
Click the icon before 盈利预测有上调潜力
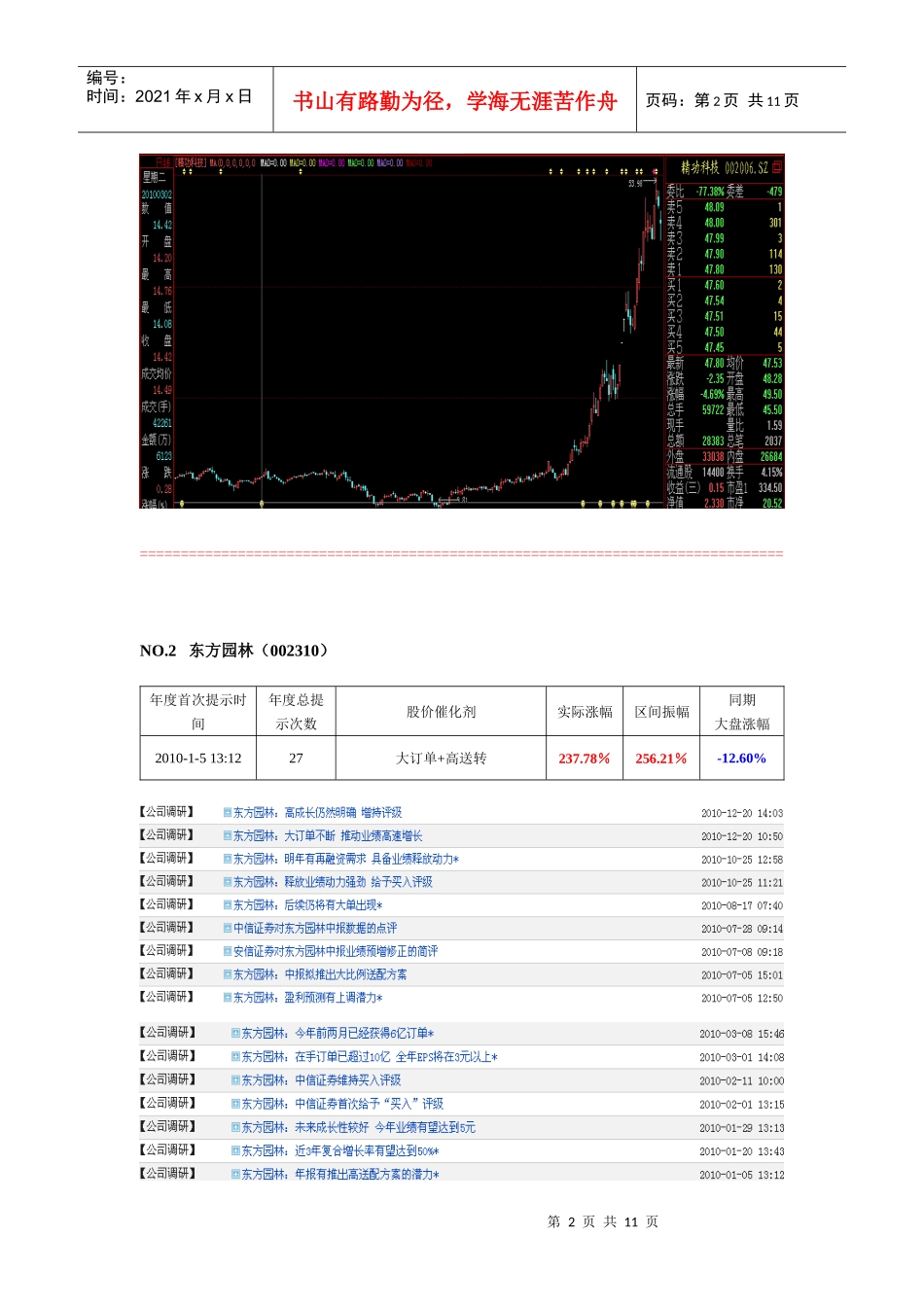pos(228,998)
